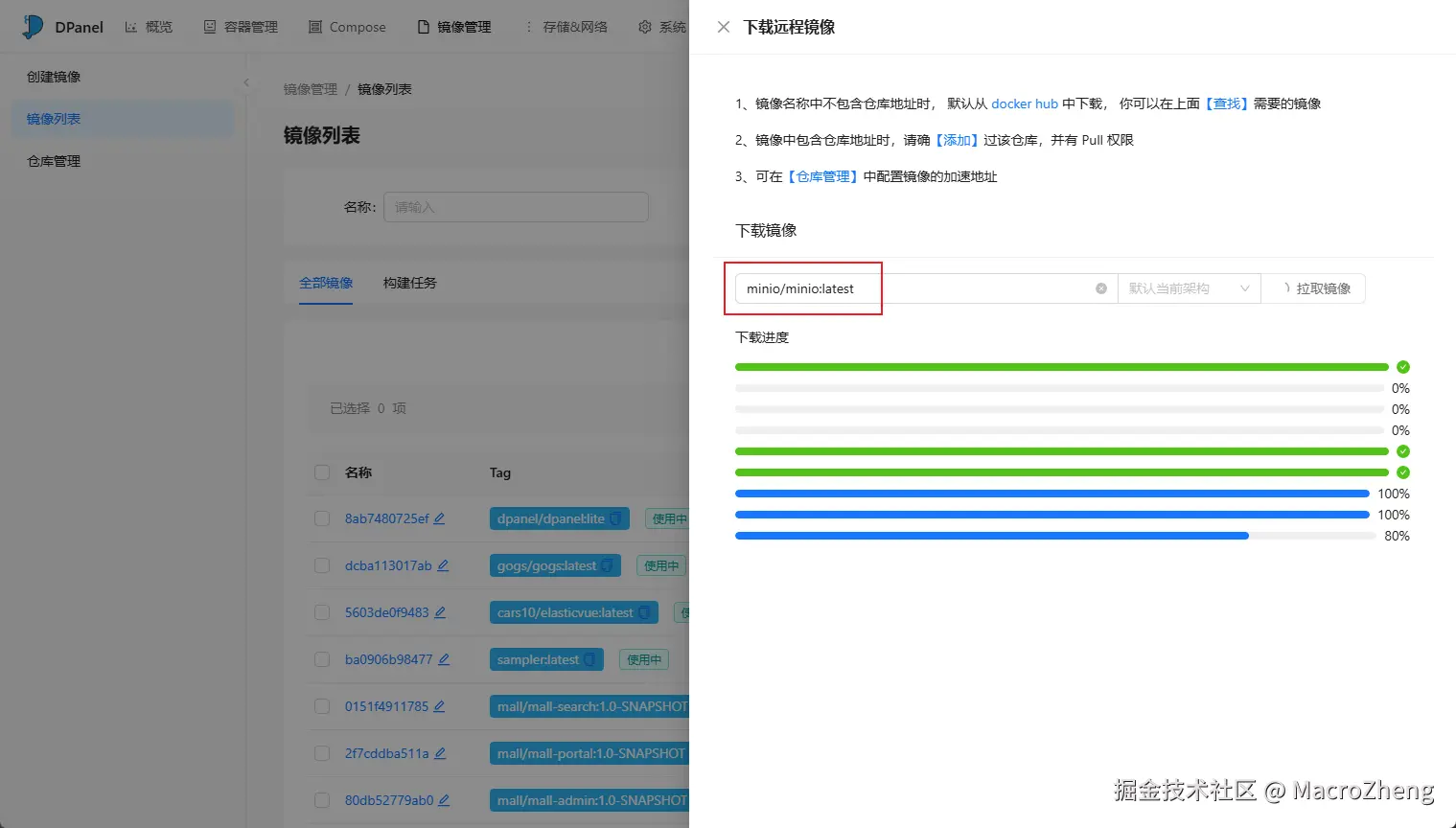The height and width of the screenshot is (828, 1456).
Task: Check the box for image 5603de0f9483
Action: (x=322, y=612)
